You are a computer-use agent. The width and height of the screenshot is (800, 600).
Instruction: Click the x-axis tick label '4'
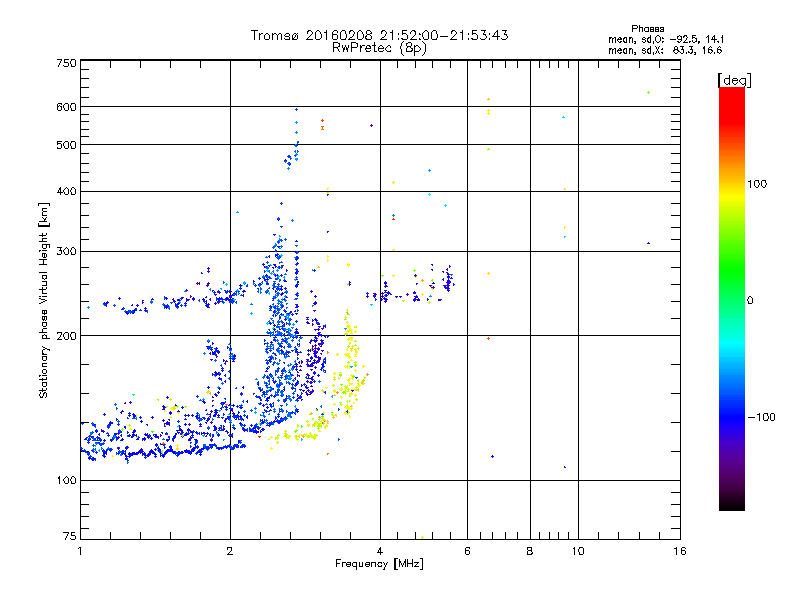(380, 551)
